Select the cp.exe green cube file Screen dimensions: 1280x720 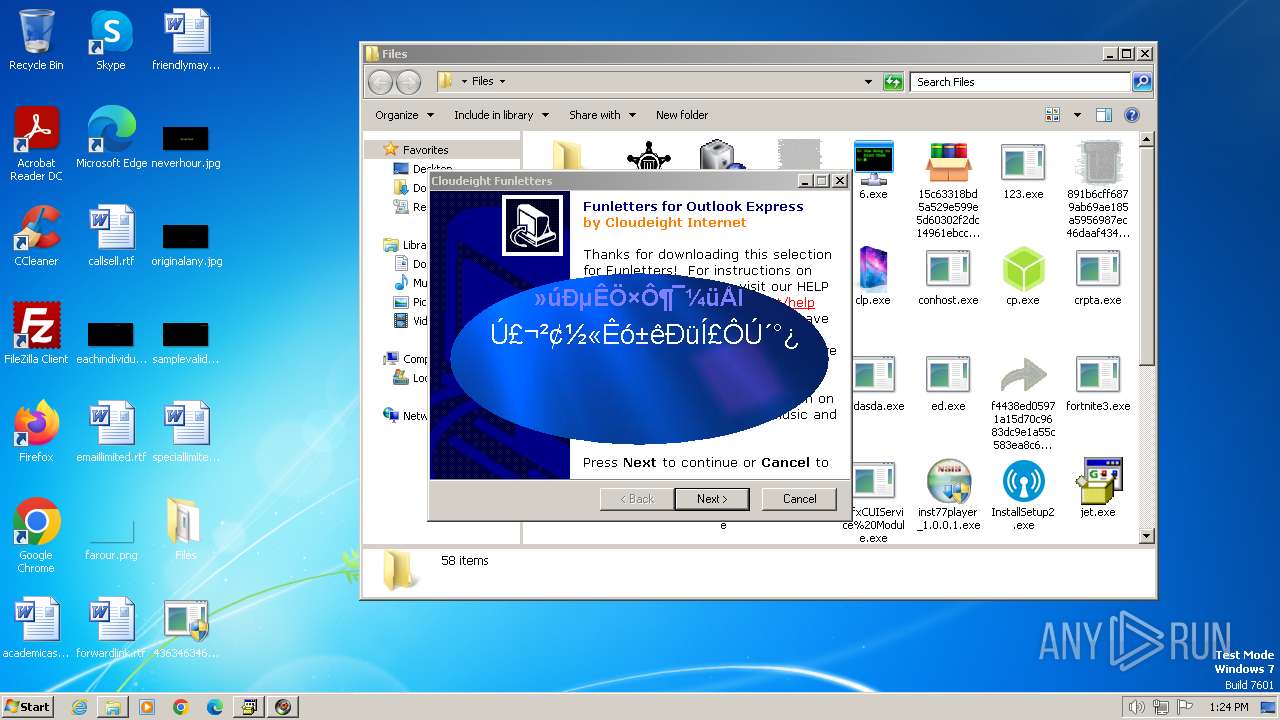pos(1023,276)
